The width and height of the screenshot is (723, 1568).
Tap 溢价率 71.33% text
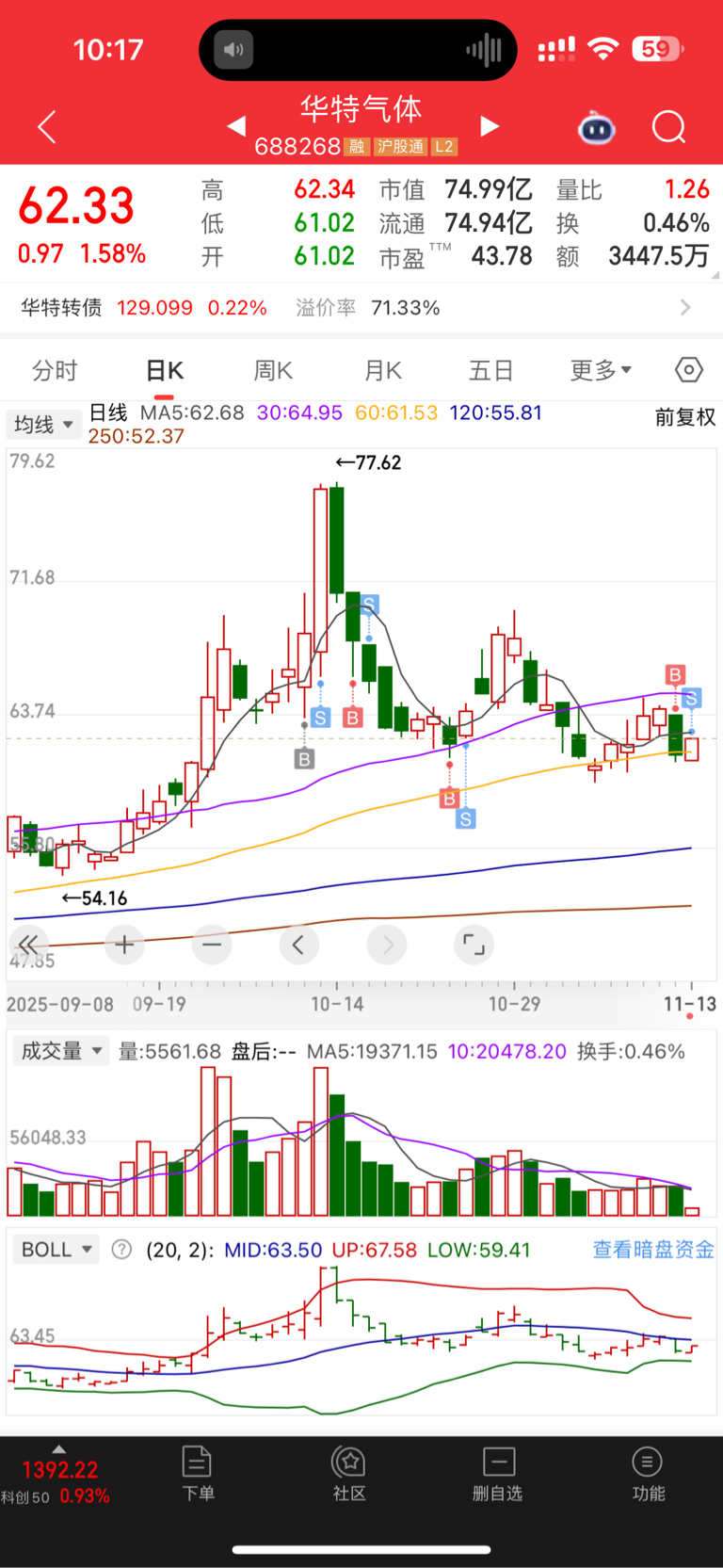coord(368,308)
